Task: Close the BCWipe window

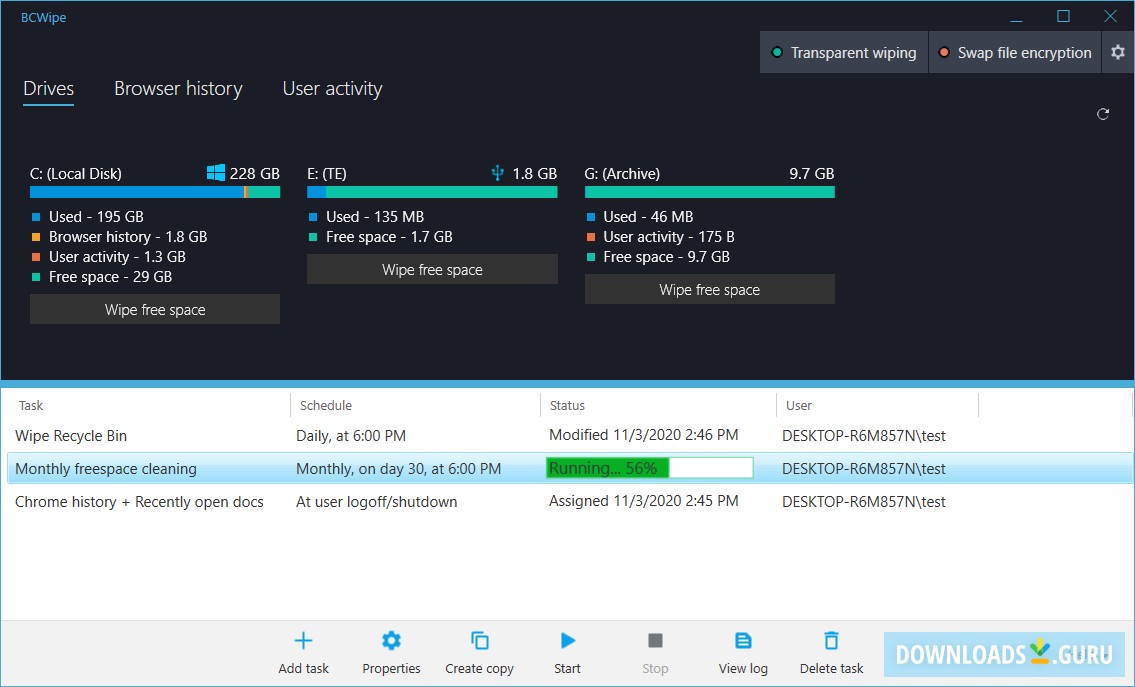Action: click(x=1110, y=16)
